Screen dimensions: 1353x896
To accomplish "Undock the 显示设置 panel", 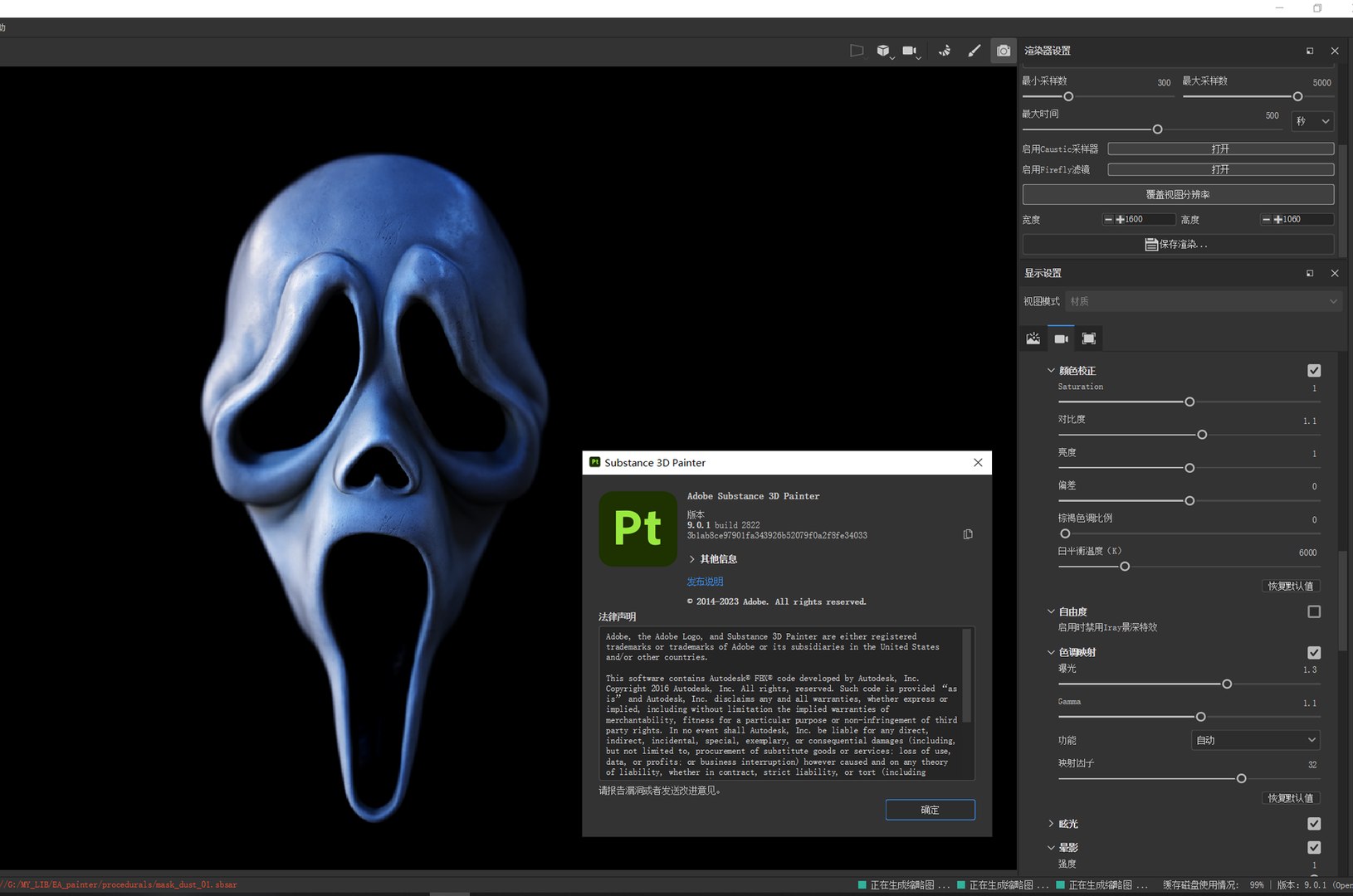I will click(x=1310, y=273).
